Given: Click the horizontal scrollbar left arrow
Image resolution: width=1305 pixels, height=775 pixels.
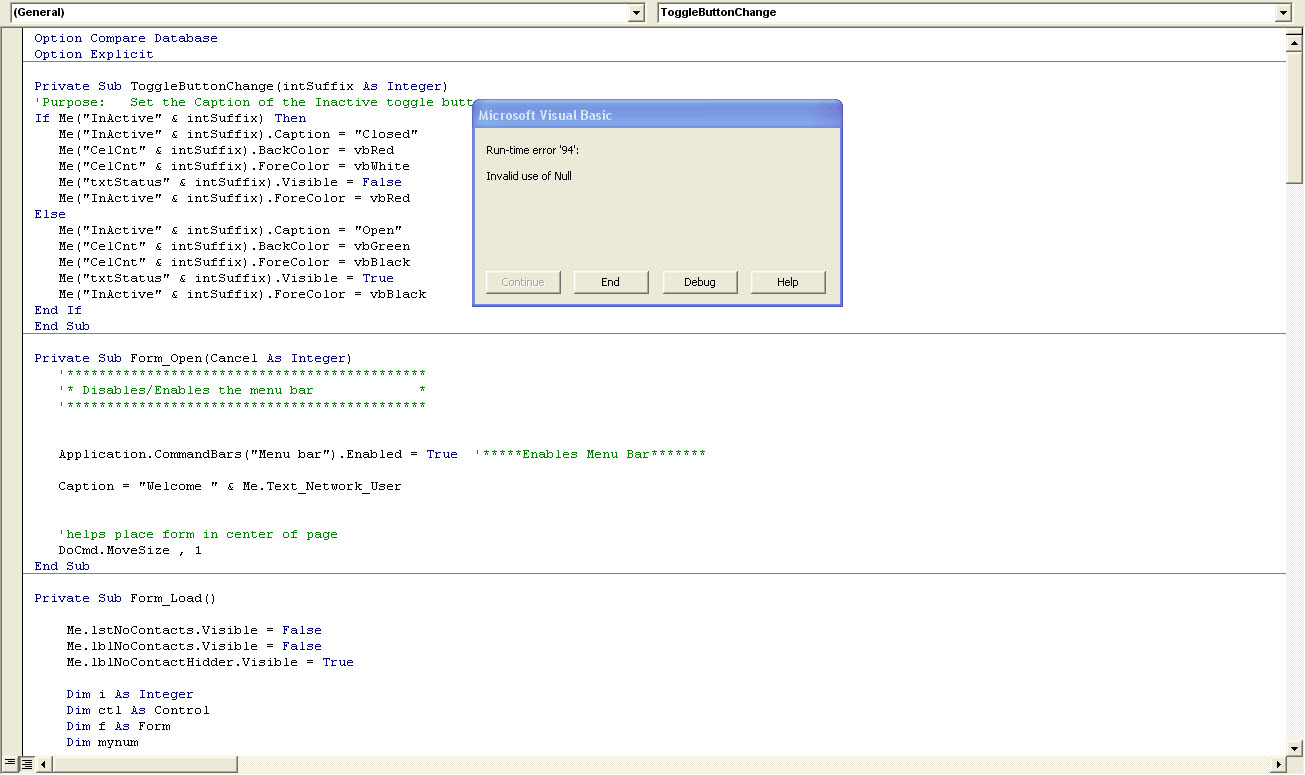Looking at the screenshot, I should pyautogui.click(x=44, y=765).
